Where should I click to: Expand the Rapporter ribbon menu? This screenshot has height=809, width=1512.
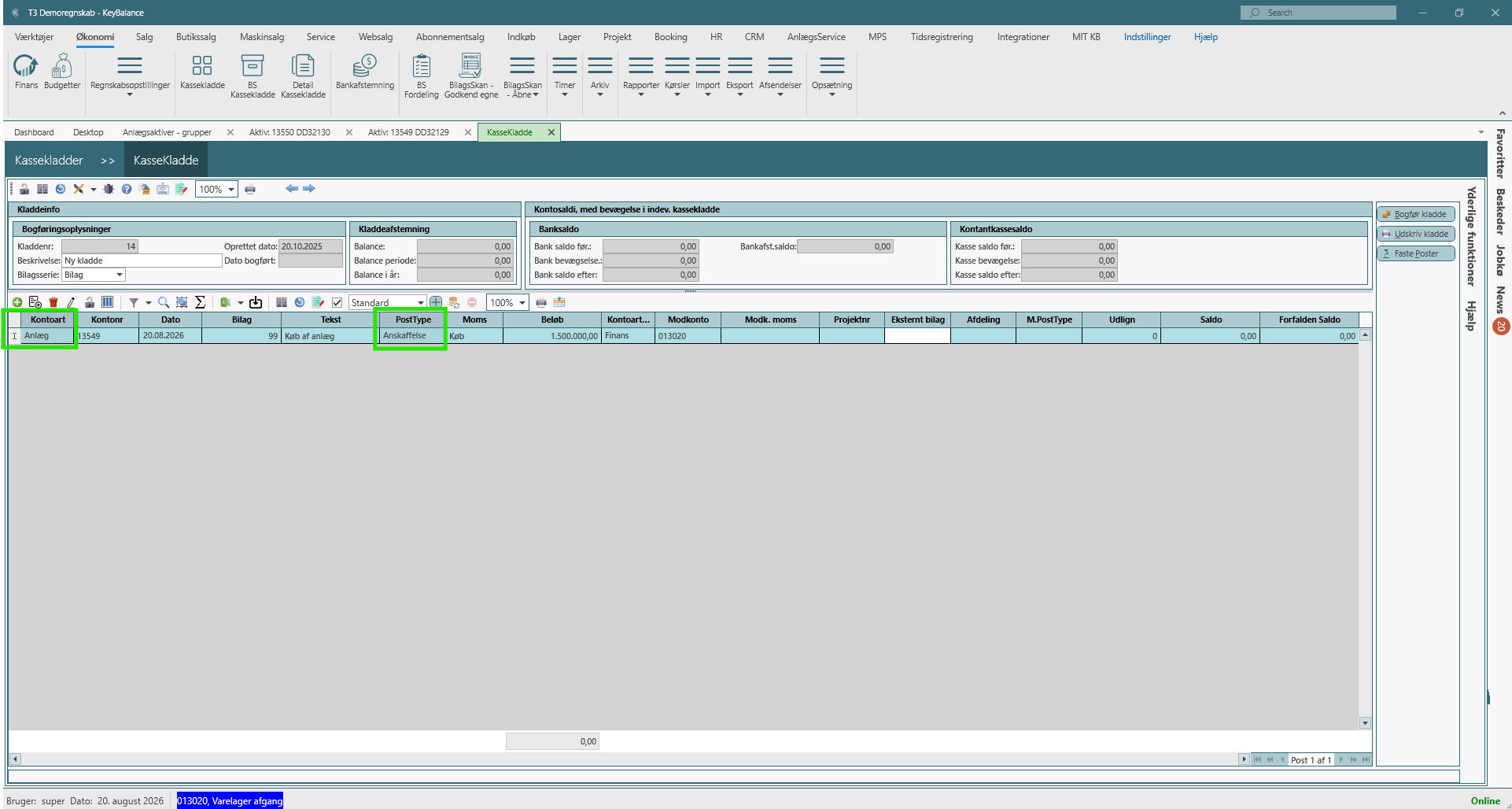pos(641,76)
